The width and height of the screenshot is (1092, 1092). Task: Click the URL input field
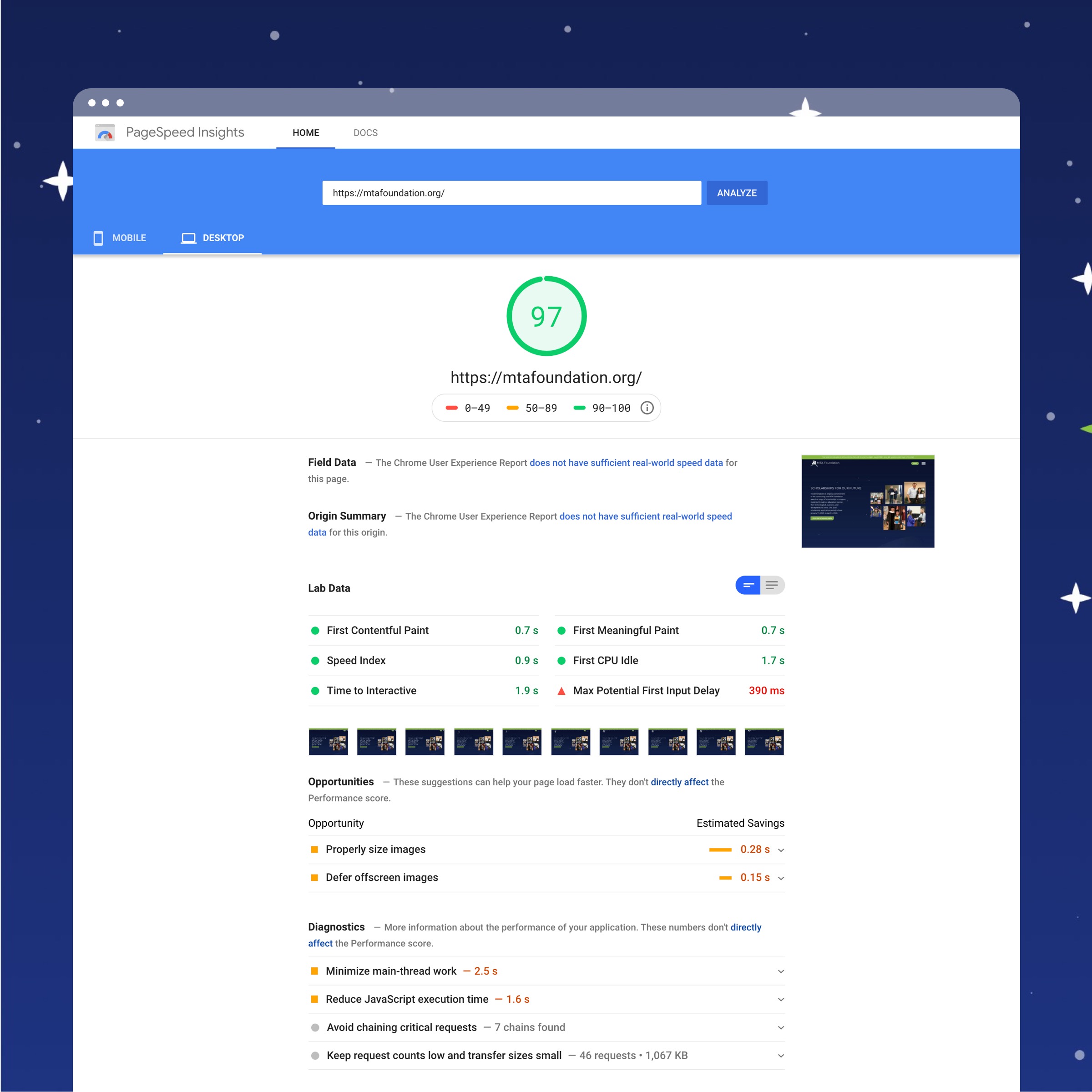click(x=511, y=193)
